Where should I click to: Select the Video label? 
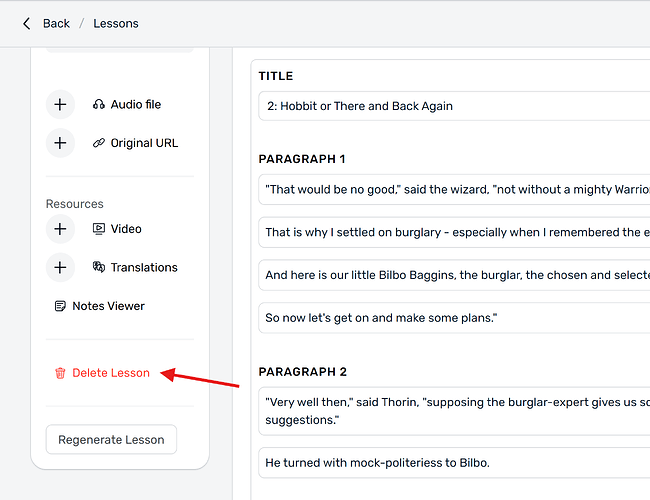126,229
